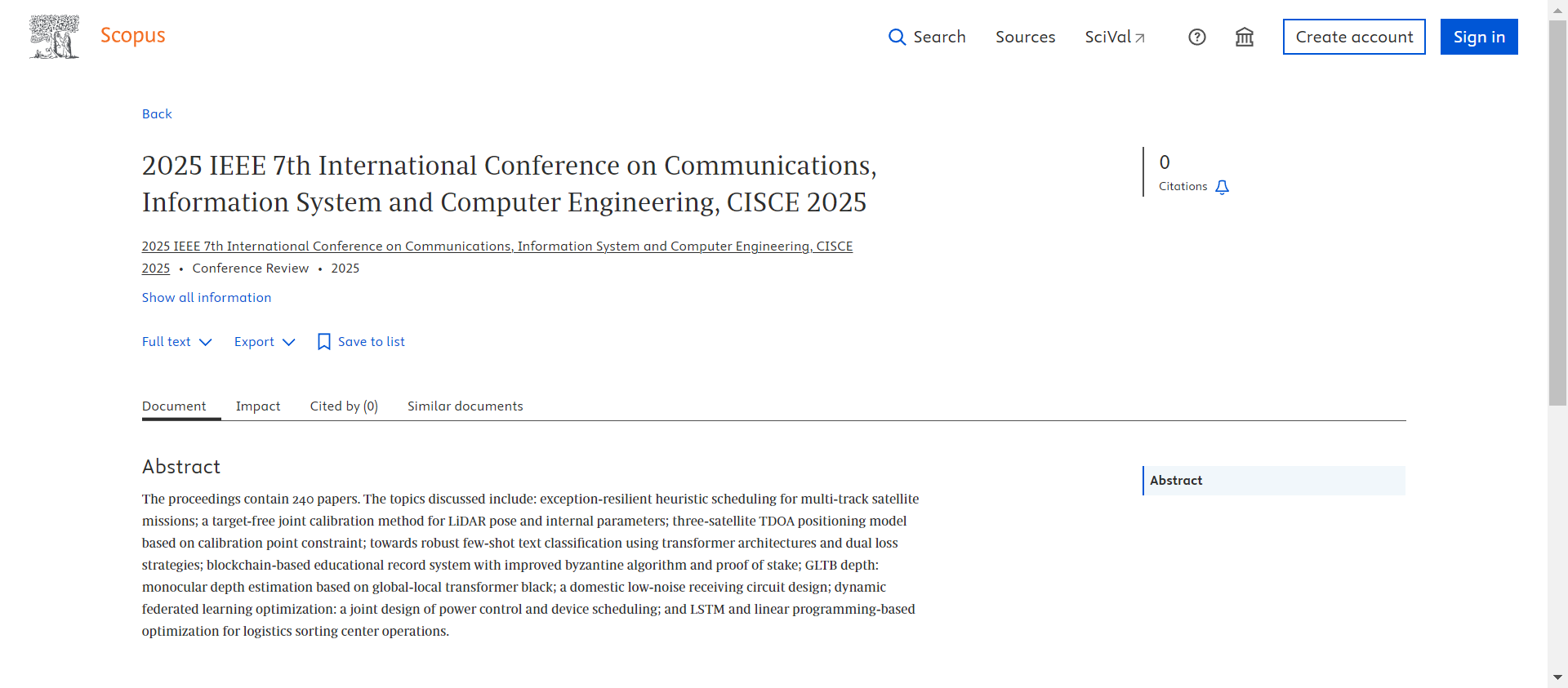Select the Similar documents tab
This screenshot has height=688, width=1568.
pos(465,406)
